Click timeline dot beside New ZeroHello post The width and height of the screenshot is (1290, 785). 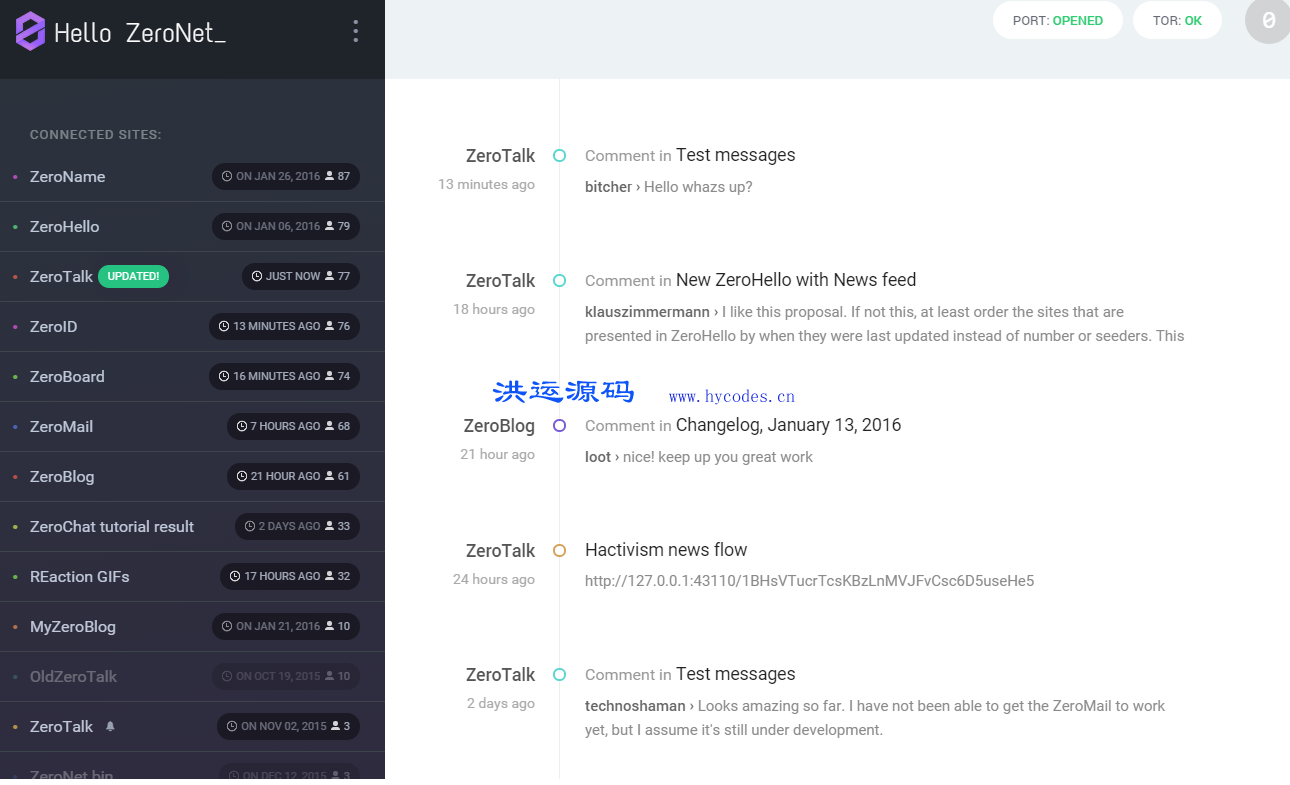[559, 281]
